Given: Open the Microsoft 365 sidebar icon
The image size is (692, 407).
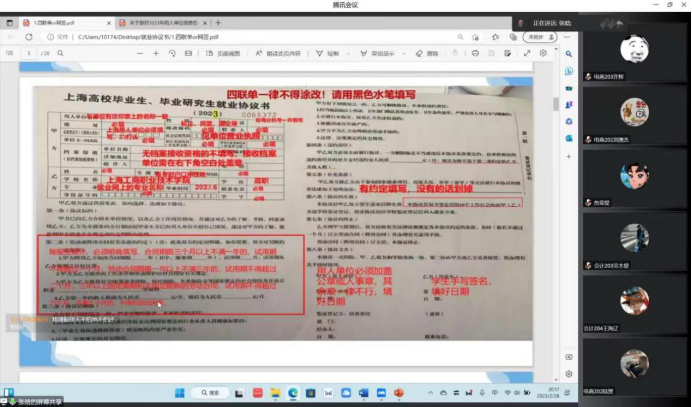Looking at the screenshot, I should (x=569, y=121).
